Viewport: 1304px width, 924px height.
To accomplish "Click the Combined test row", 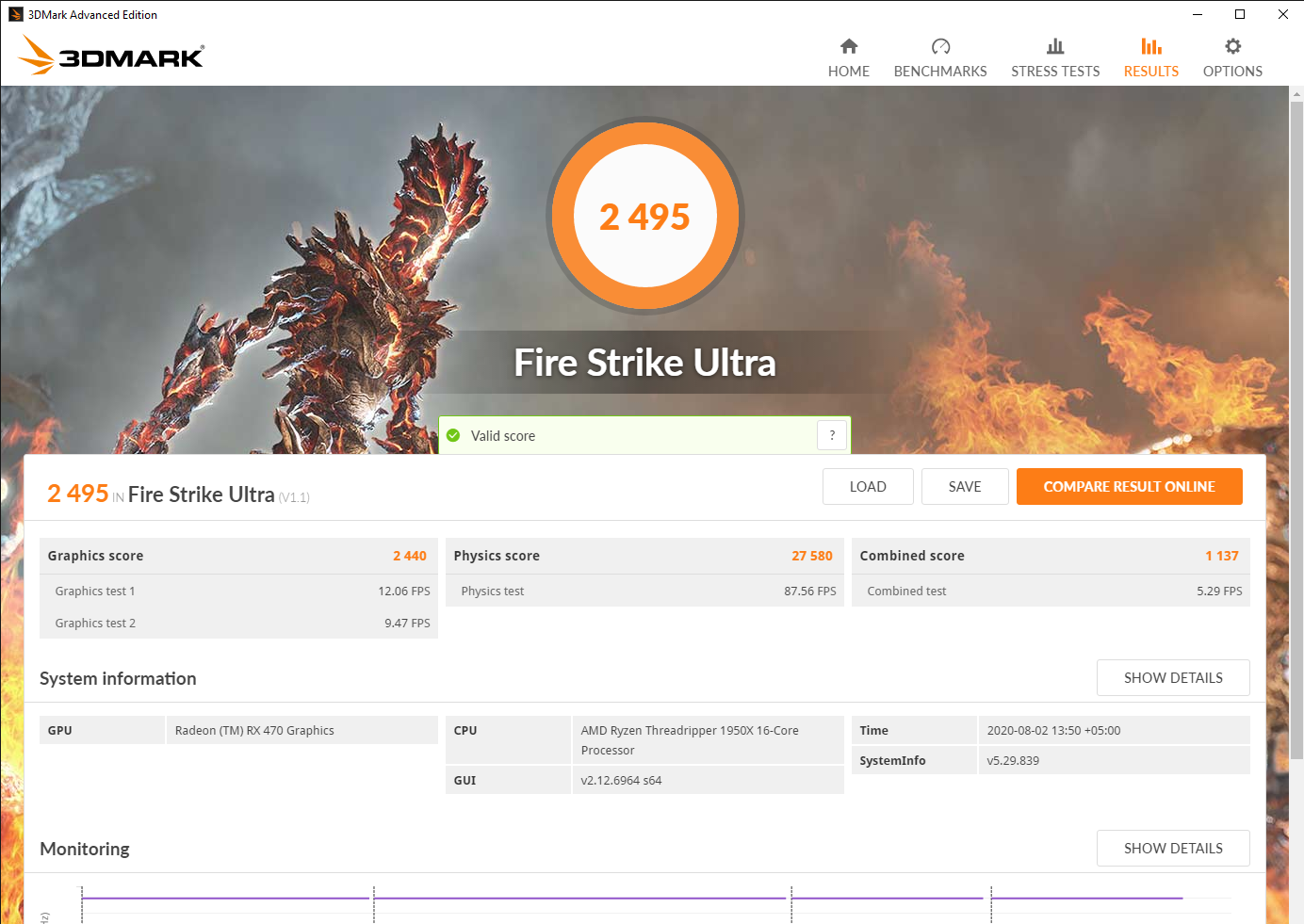I will (1051, 591).
